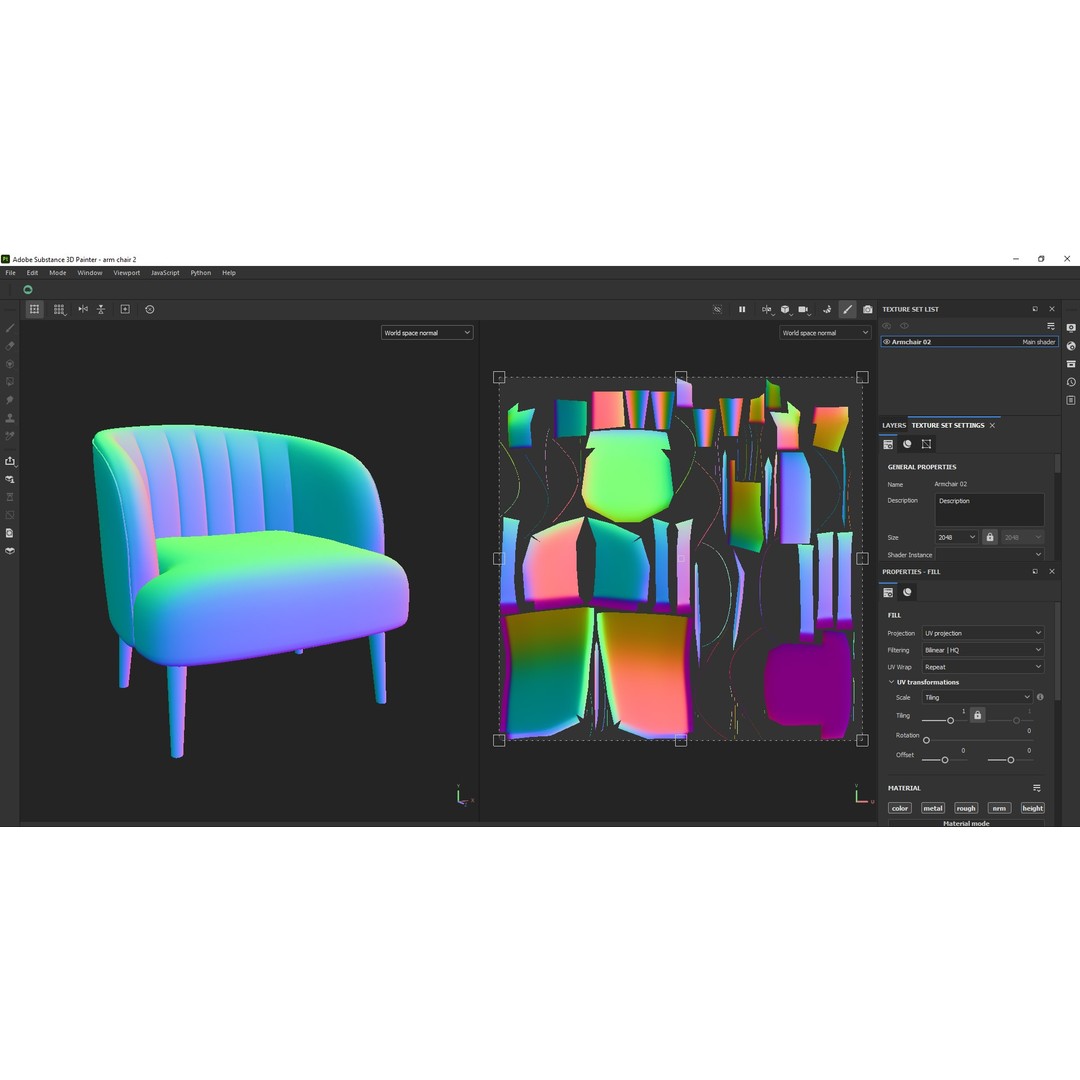Select the Clone stamp tool
The width and height of the screenshot is (1080, 1080).
(10, 417)
